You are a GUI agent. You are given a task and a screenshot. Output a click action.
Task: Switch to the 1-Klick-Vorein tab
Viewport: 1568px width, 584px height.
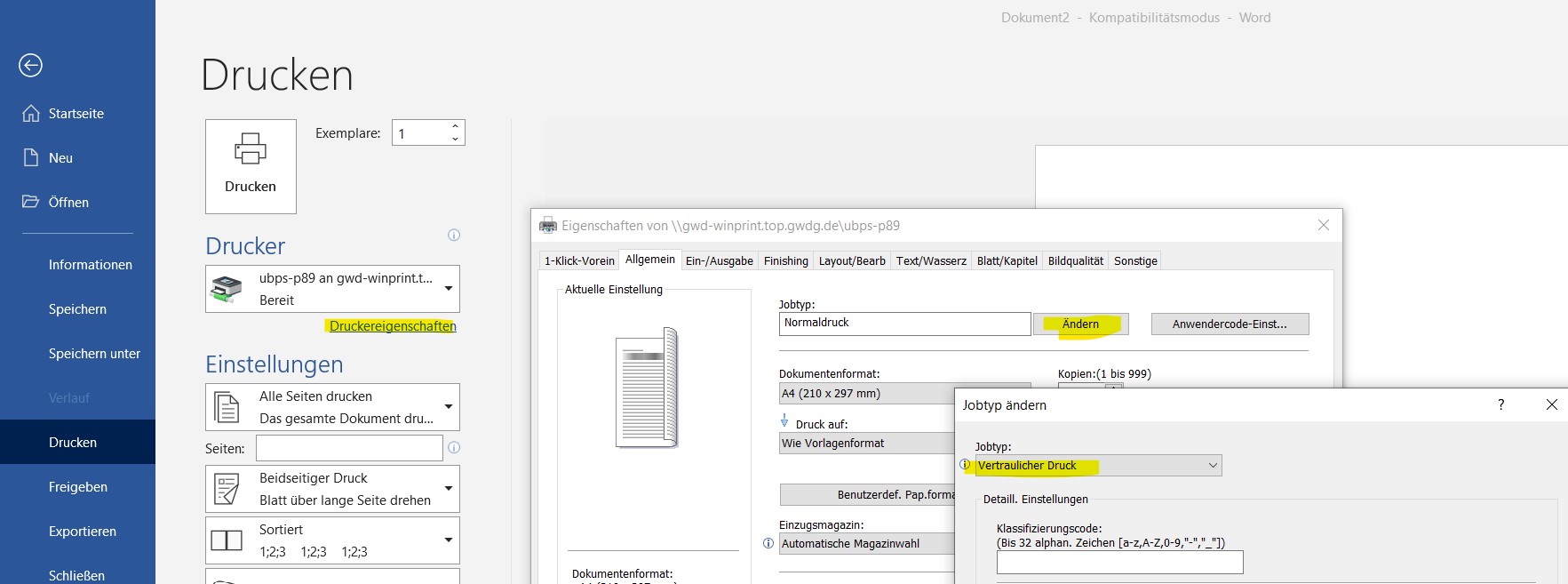(579, 260)
